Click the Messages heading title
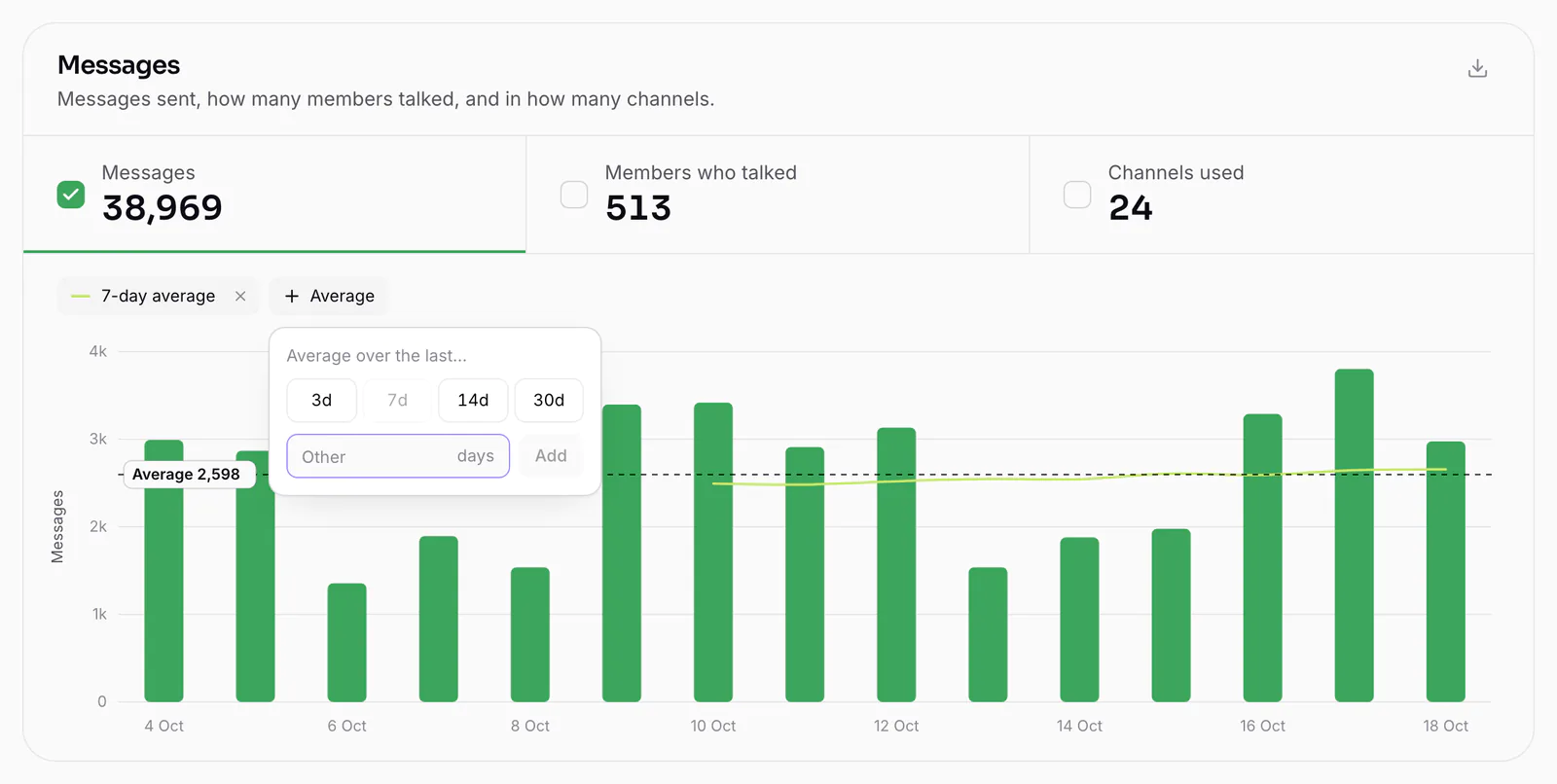The width and height of the screenshot is (1557, 784). pos(119,65)
